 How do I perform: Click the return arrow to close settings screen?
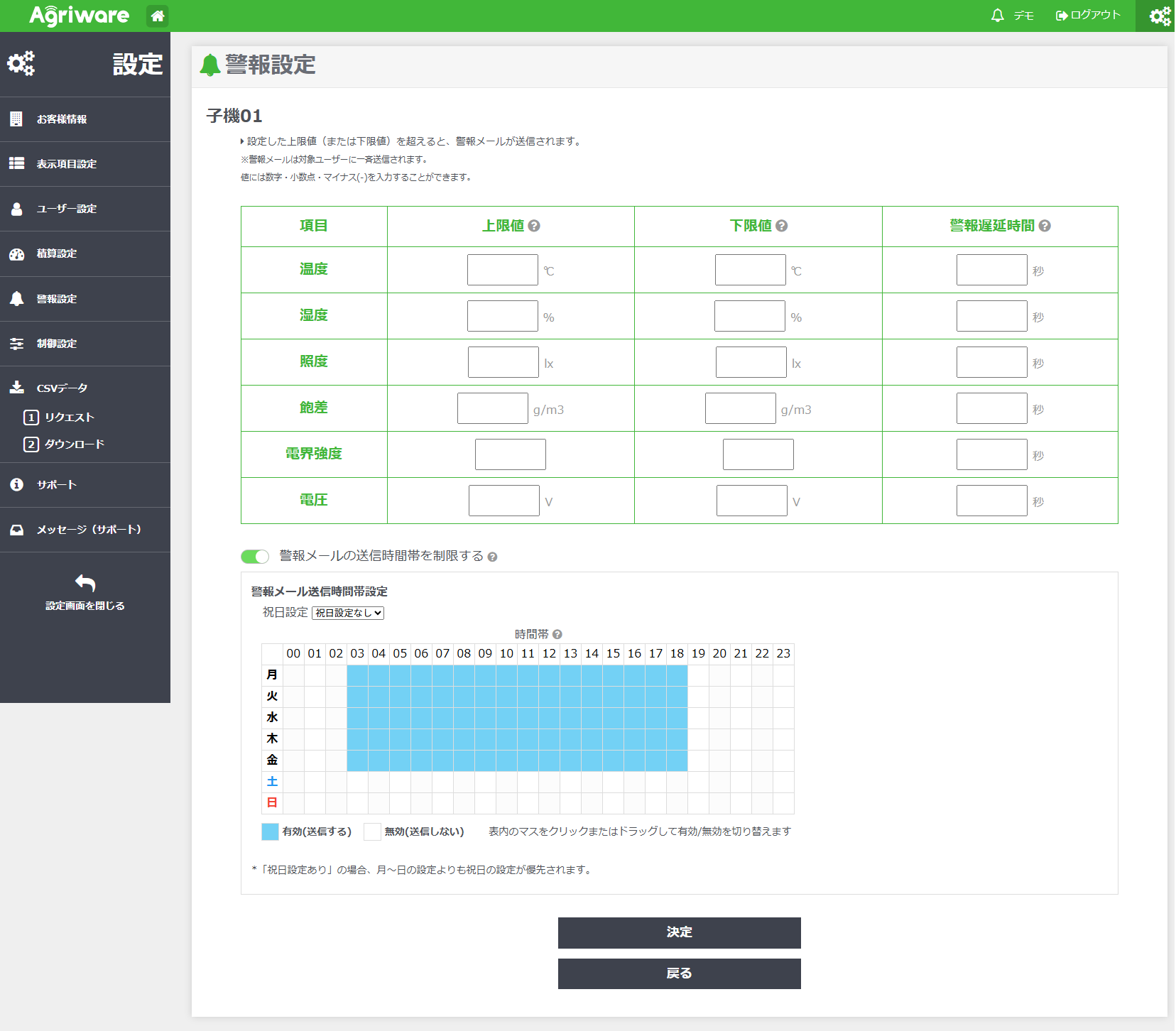[85, 584]
